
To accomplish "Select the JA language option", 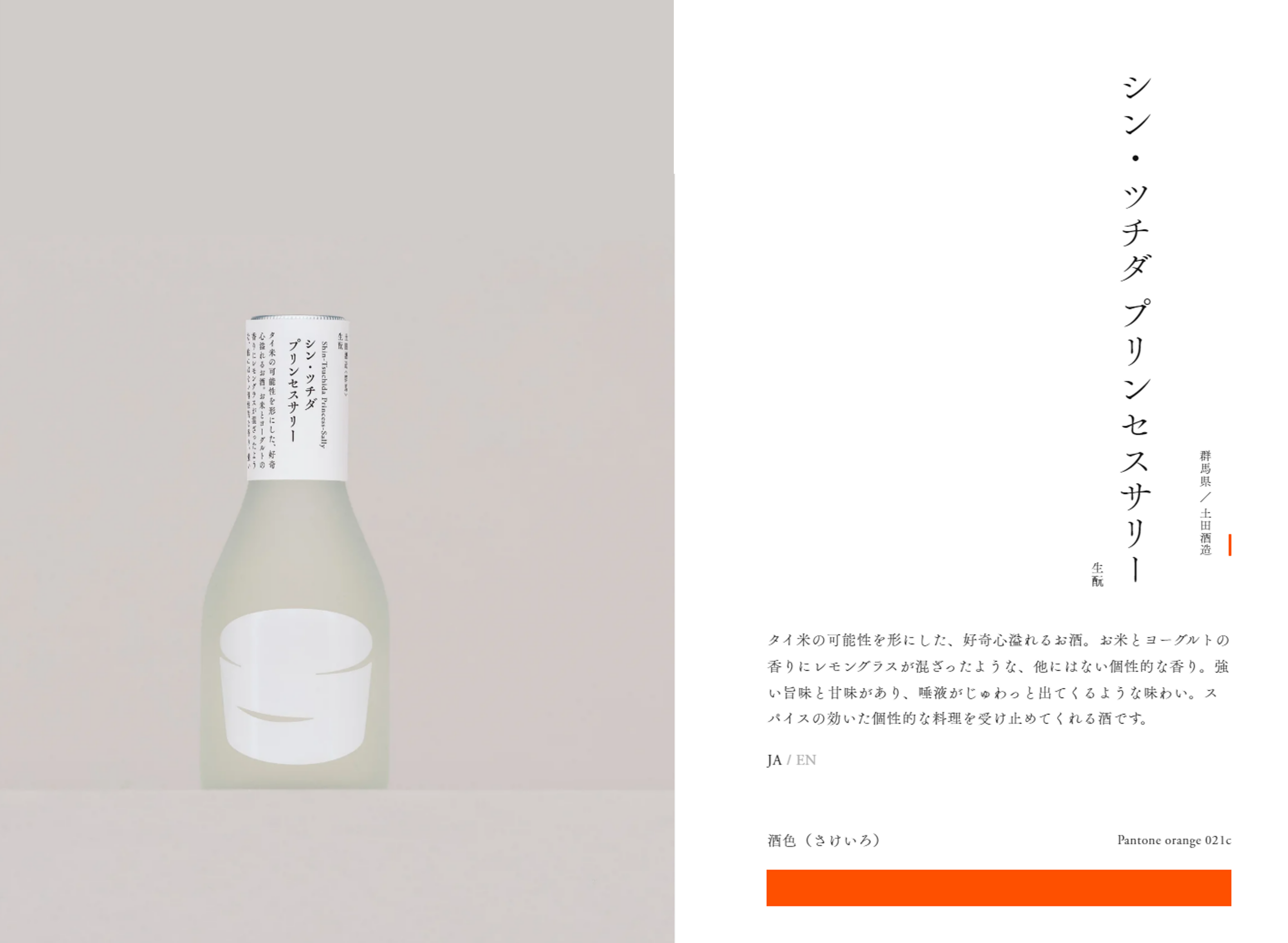I will point(774,760).
